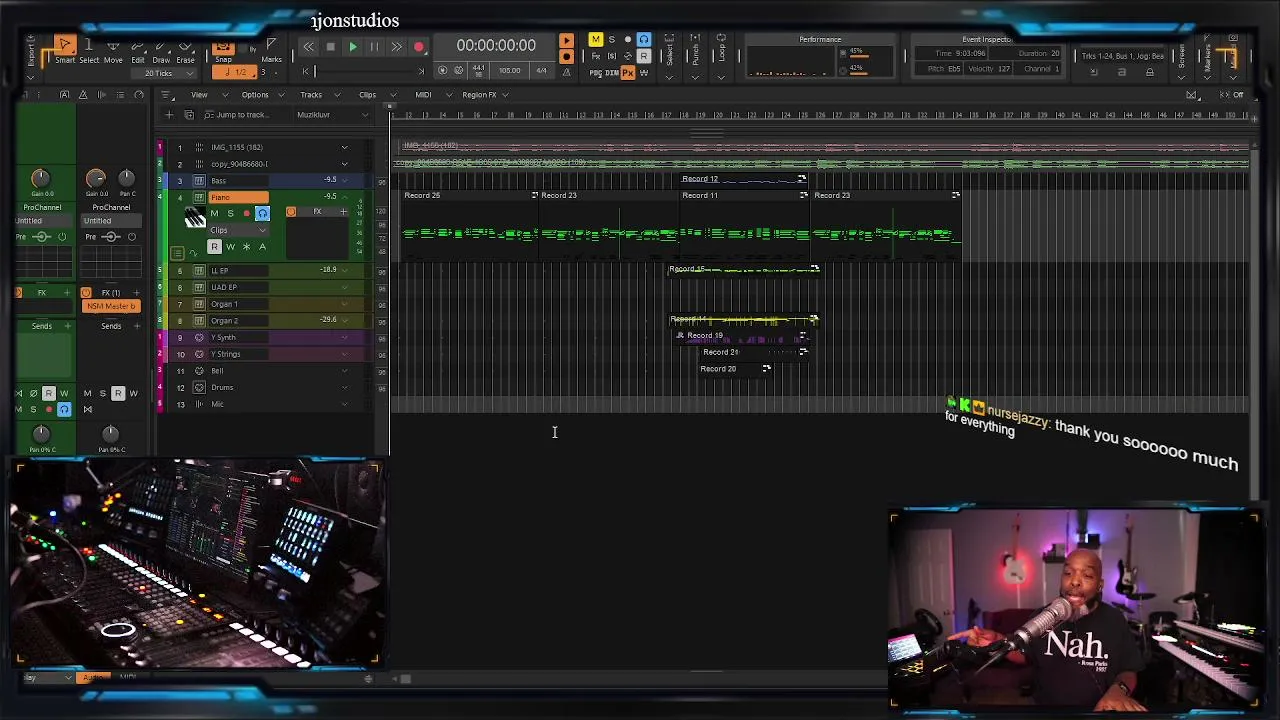Arm the Piano track for recording

246,213
